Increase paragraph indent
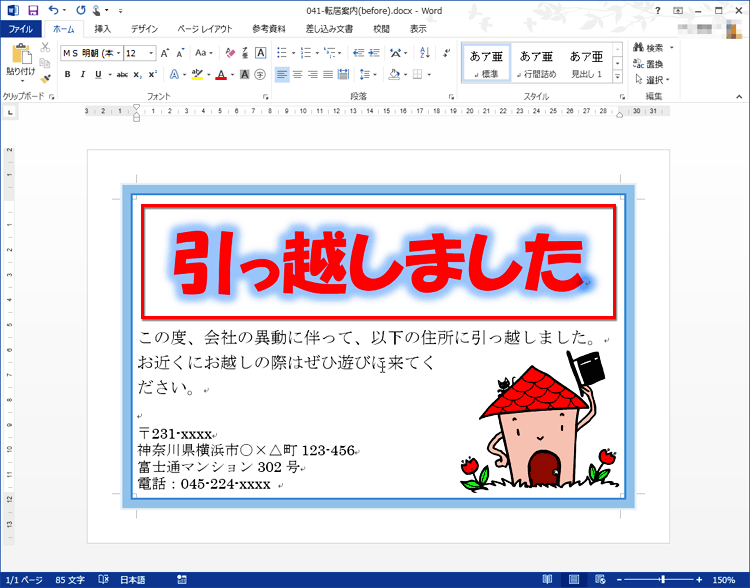Image resolution: width=750 pixels, height=588 pixels. (x=374, y=53)
